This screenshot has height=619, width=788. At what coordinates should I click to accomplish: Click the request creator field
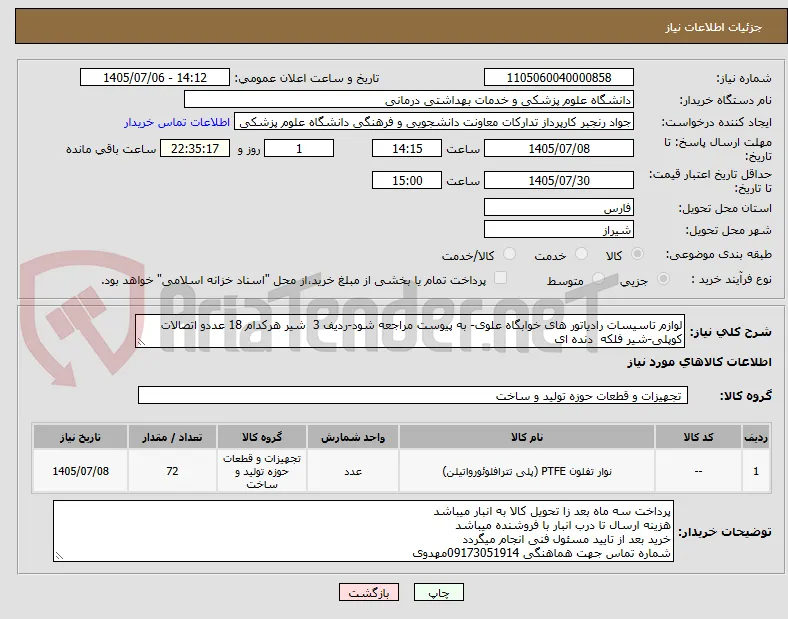coord(434,122)
